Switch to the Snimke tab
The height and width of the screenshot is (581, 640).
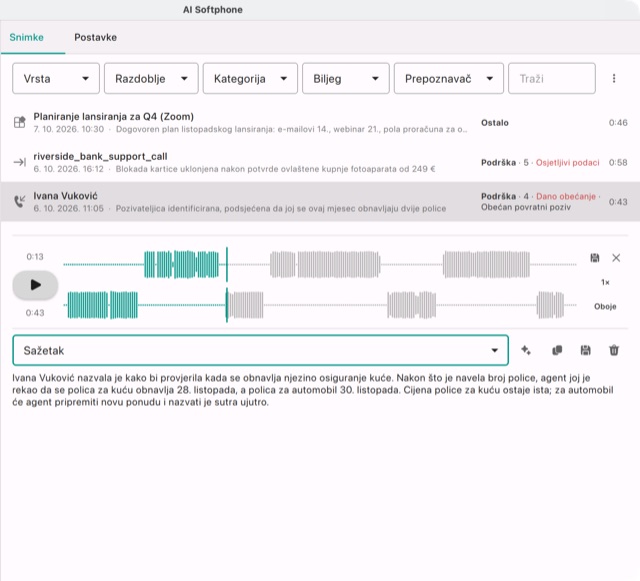(27, 37)
